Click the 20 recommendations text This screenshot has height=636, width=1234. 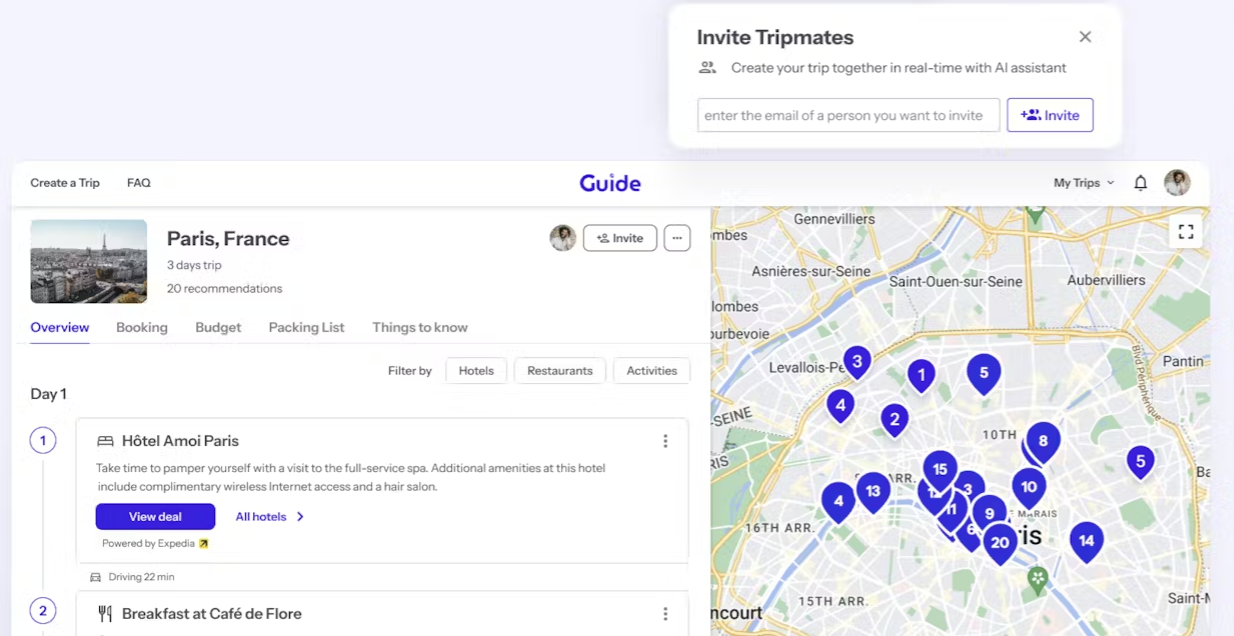tap(225, 289)
